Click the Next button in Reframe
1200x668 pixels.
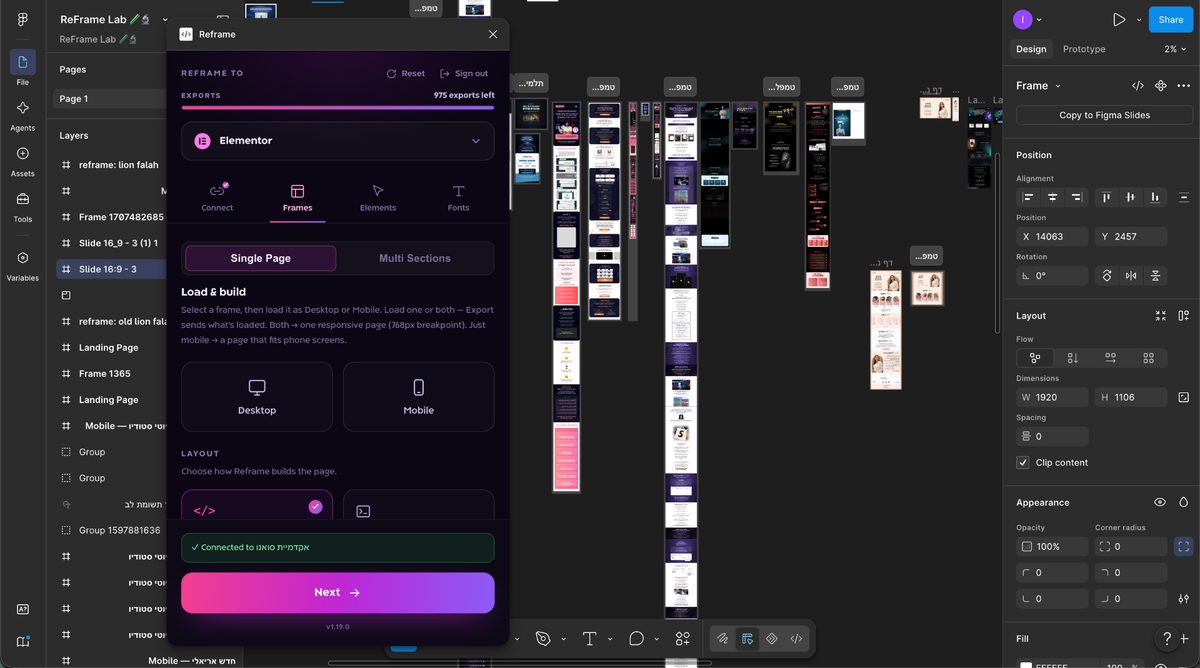[338, 593]
